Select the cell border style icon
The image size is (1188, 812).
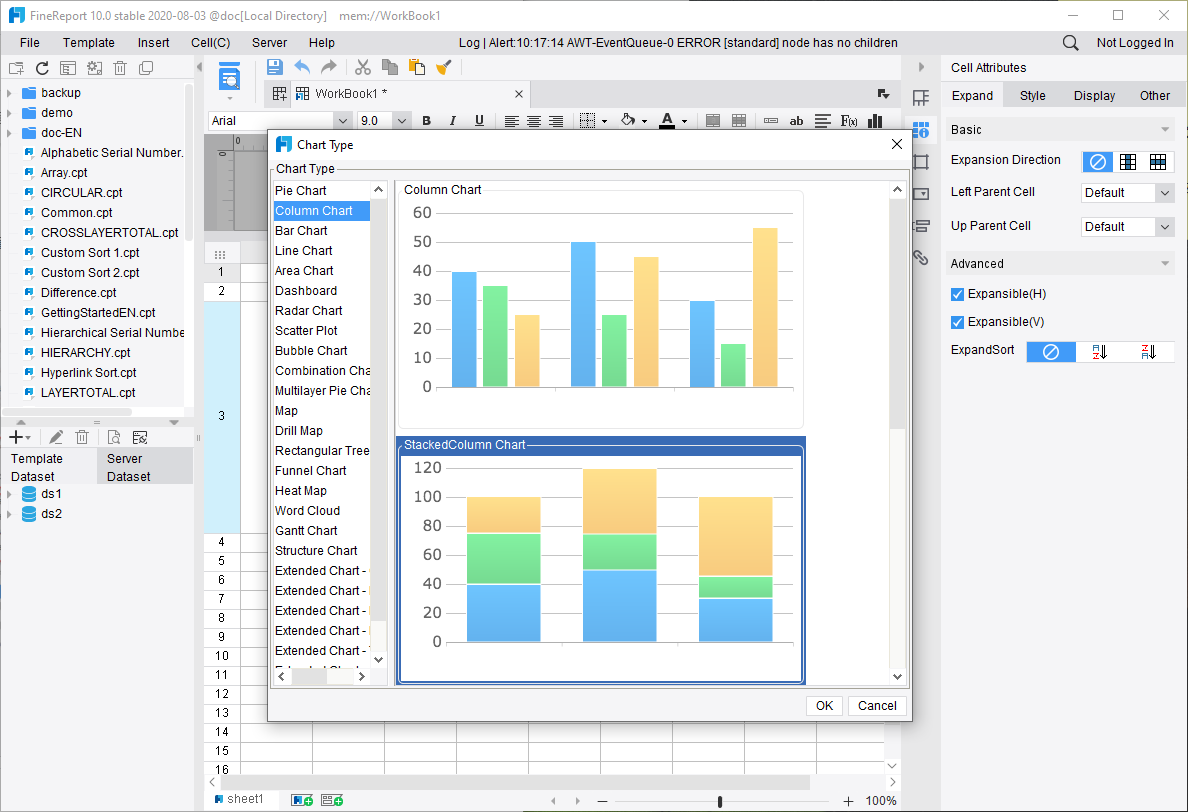click(585, 120)
